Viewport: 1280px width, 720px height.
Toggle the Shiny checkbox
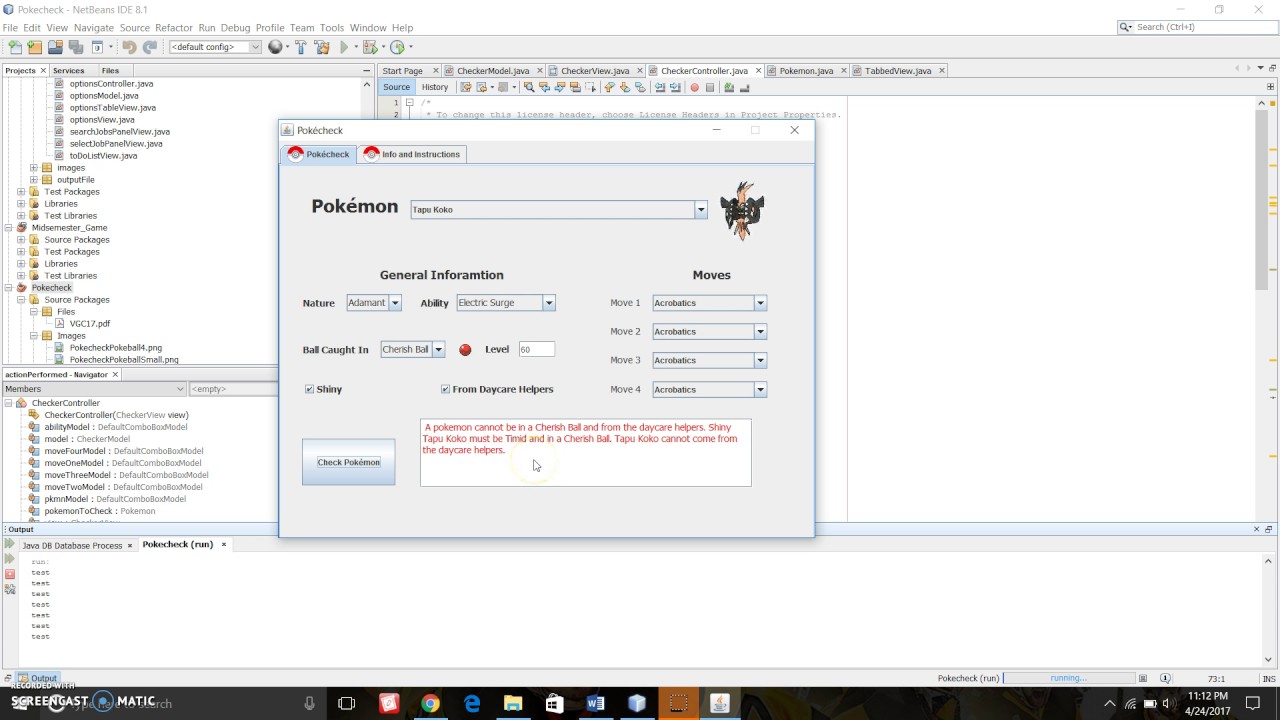pyautogui.click(x=309, y=389)
